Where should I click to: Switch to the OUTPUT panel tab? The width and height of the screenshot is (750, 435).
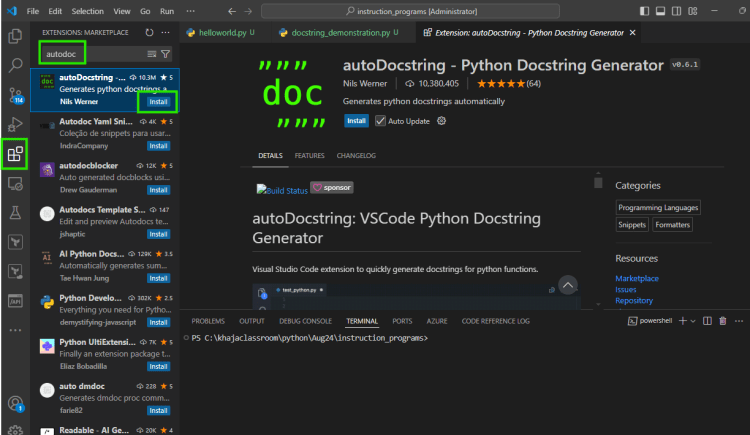pos(252,321)
